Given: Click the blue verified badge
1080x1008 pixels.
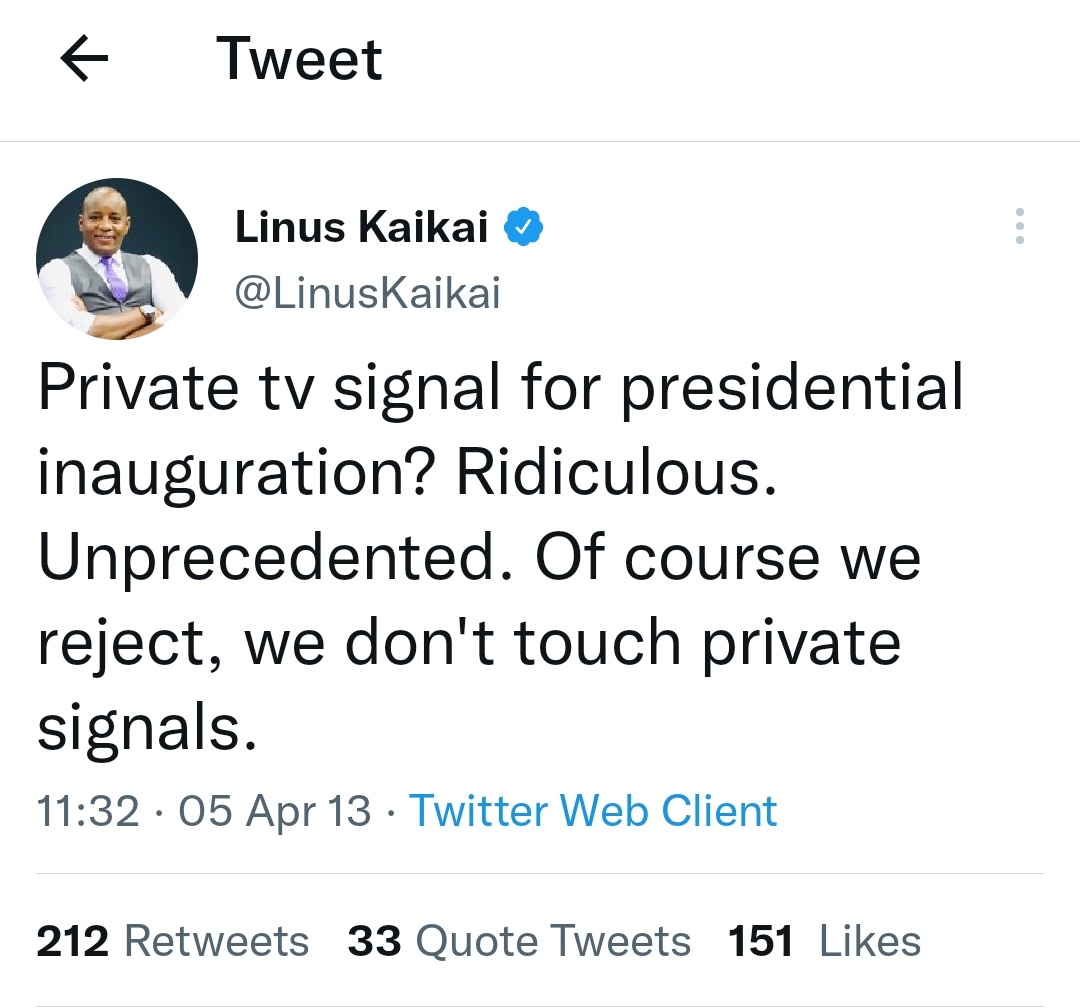Looking at the screenshot, I should tap(522, 228).
